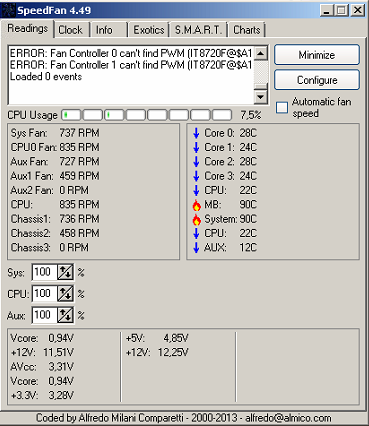Click the +5V 4,85V voltage reading
The image size is (369, 426).
point(157,338)
